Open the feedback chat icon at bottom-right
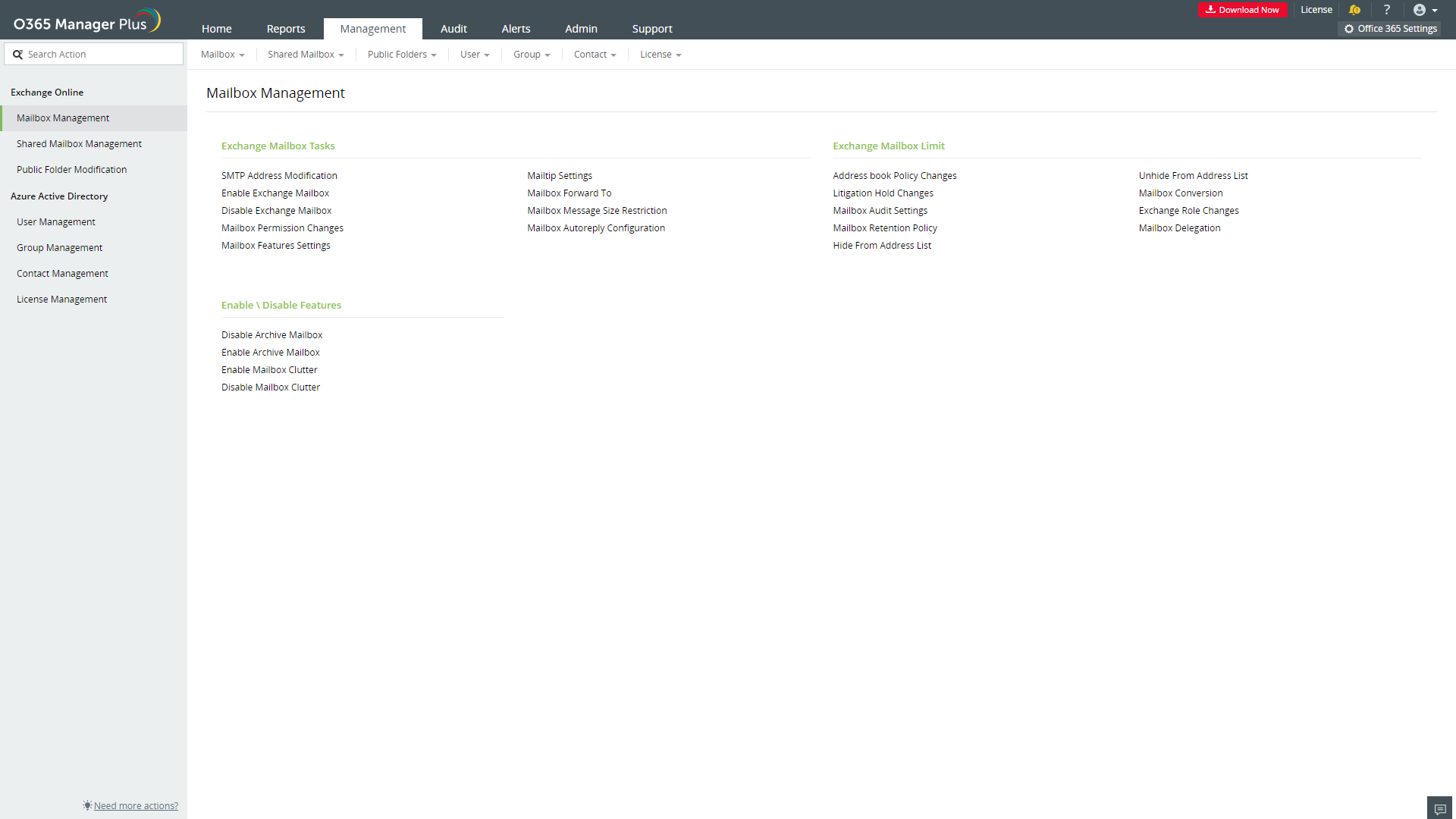Viewport: 1456px width, 819px height. pos(1439,808)
